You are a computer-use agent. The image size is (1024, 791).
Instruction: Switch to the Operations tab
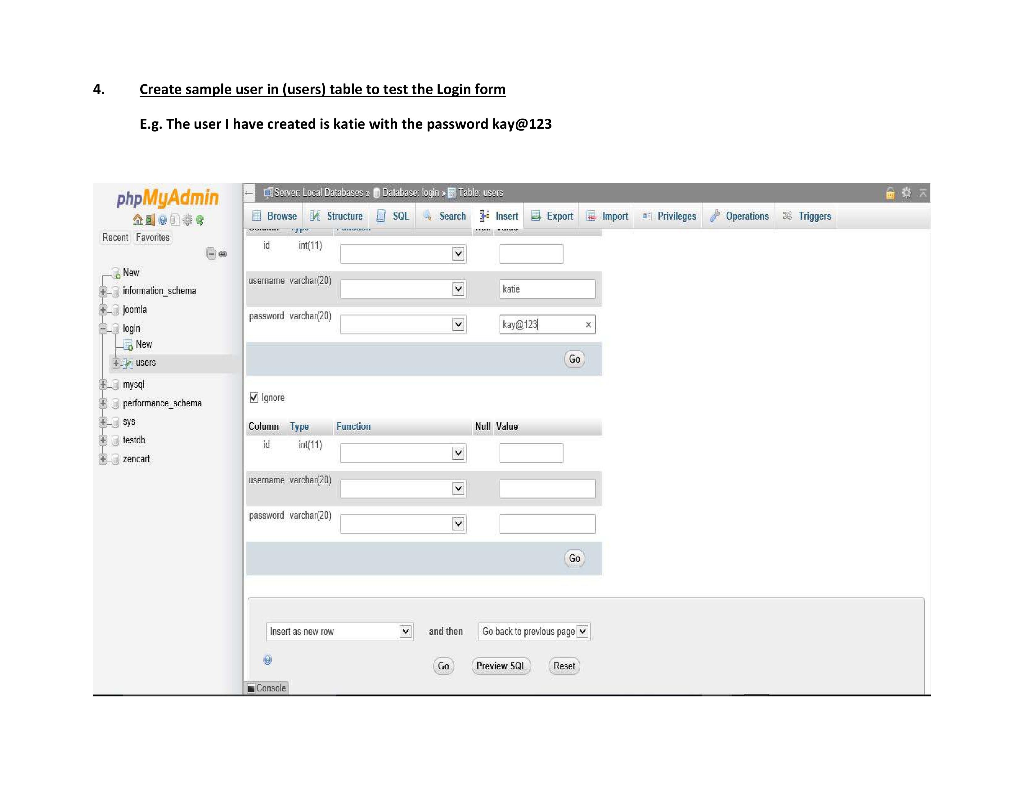click(739, 215)
